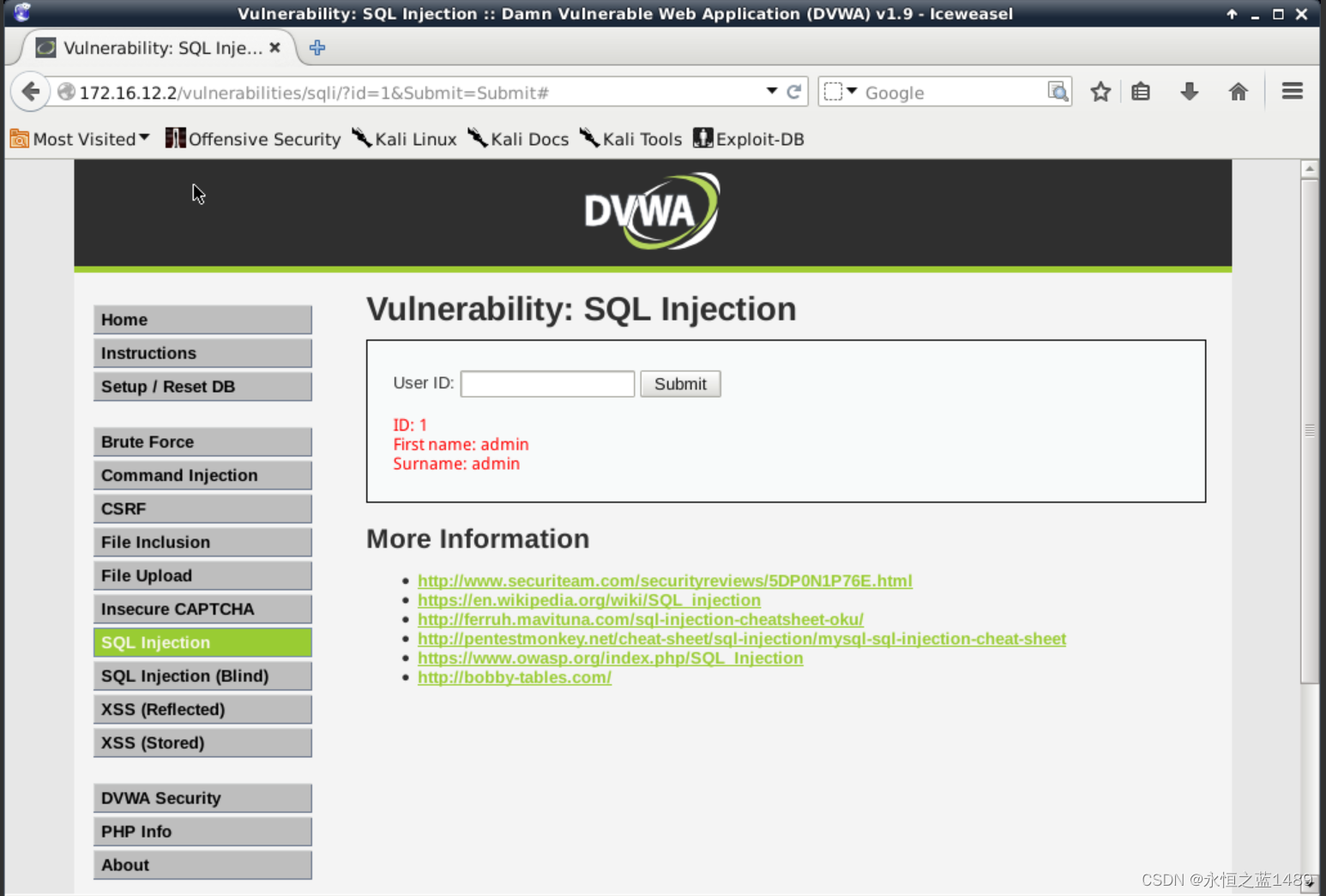Open the CSRF page

(x=202, y=509)
